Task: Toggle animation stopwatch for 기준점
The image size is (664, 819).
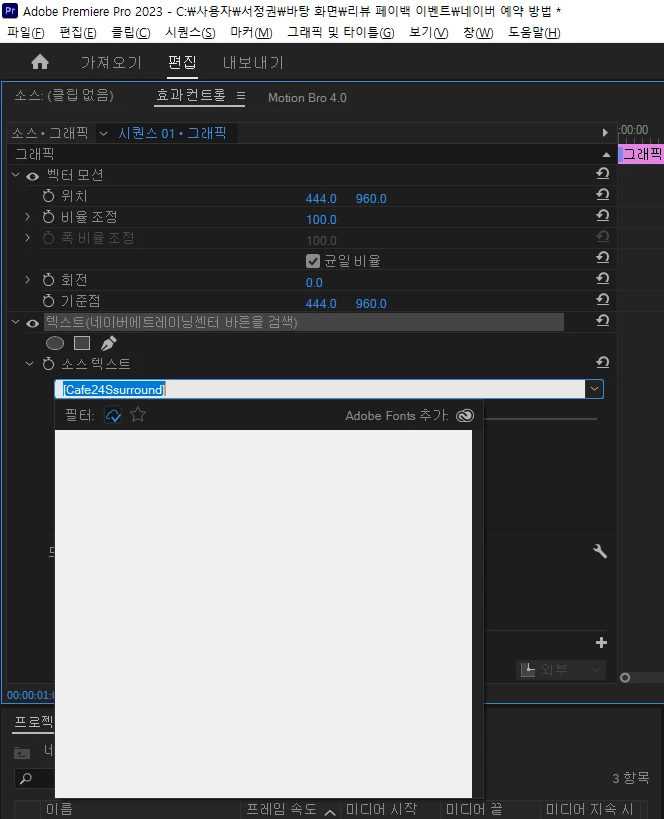Action: click(48, 301)
